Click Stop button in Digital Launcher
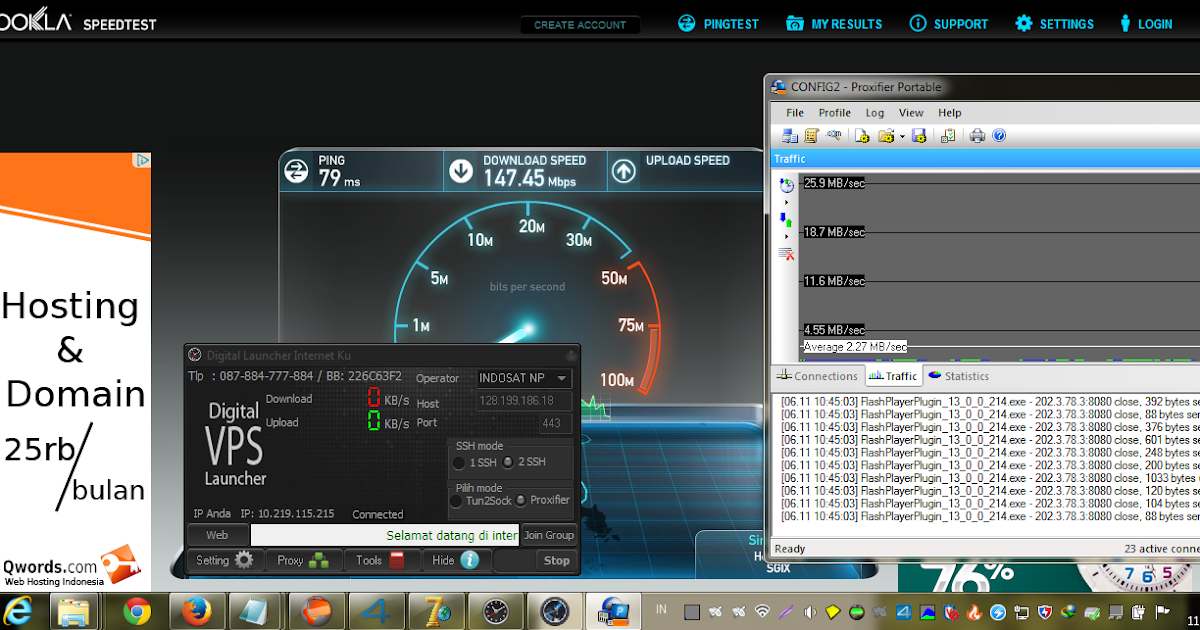The image size is (1200, 630). pyautogui.click(x=556, y=560)
